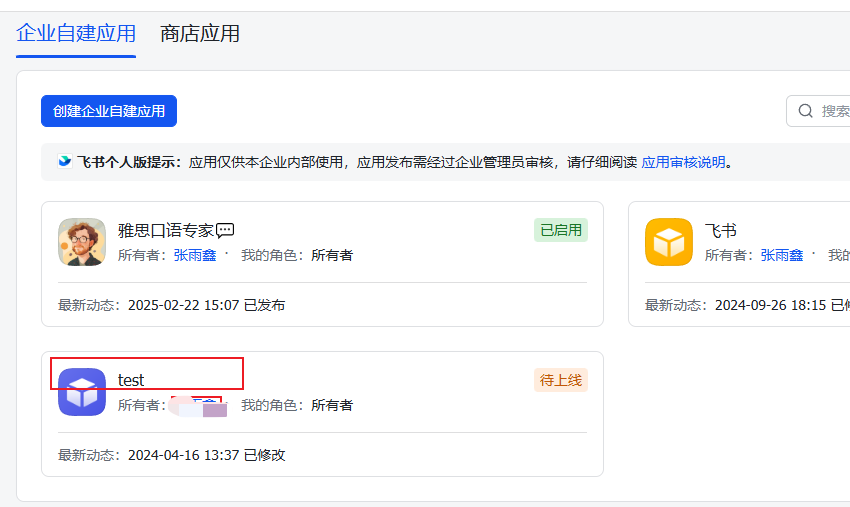Open the test app name

click(131, 380)
